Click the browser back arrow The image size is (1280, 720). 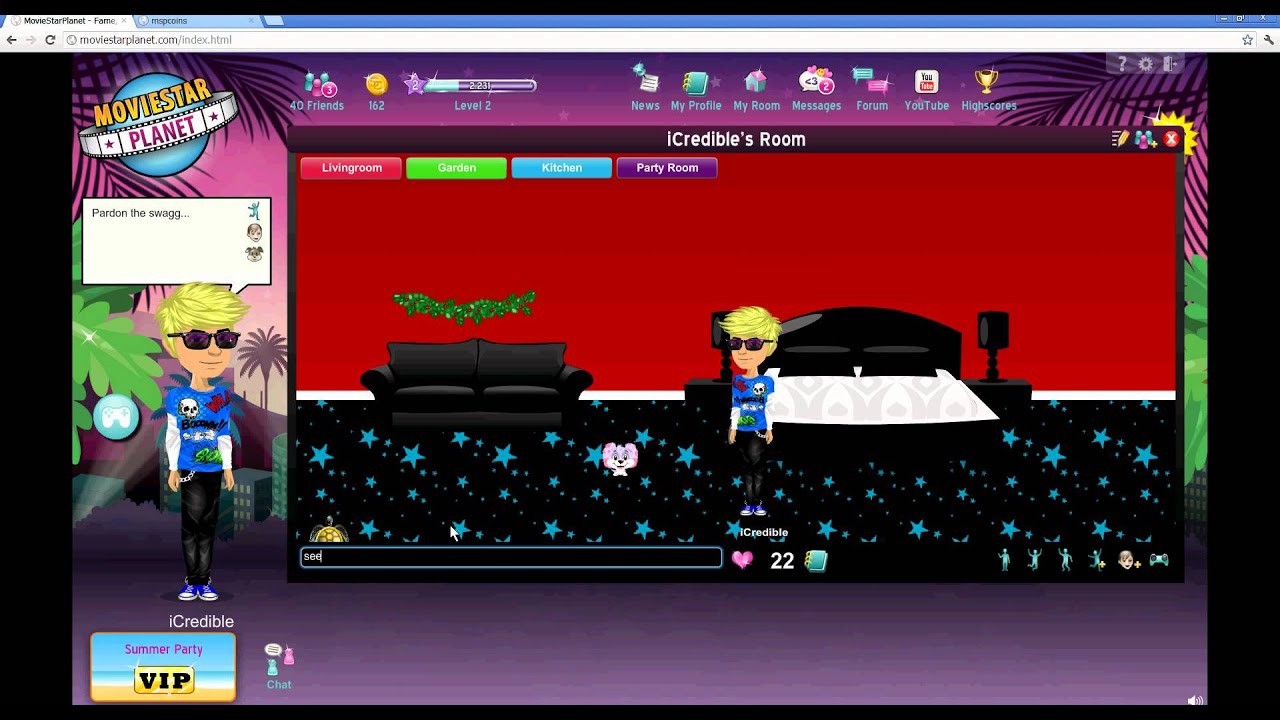12,40
